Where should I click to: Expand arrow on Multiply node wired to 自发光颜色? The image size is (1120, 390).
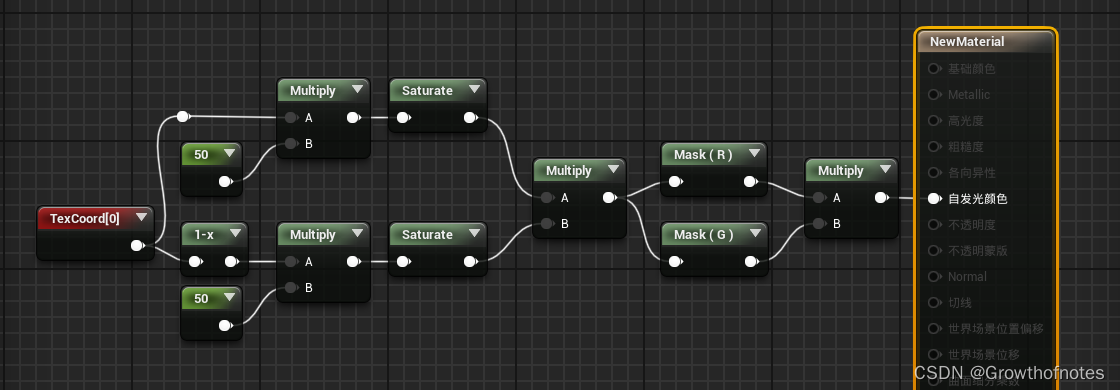(885, 170)
